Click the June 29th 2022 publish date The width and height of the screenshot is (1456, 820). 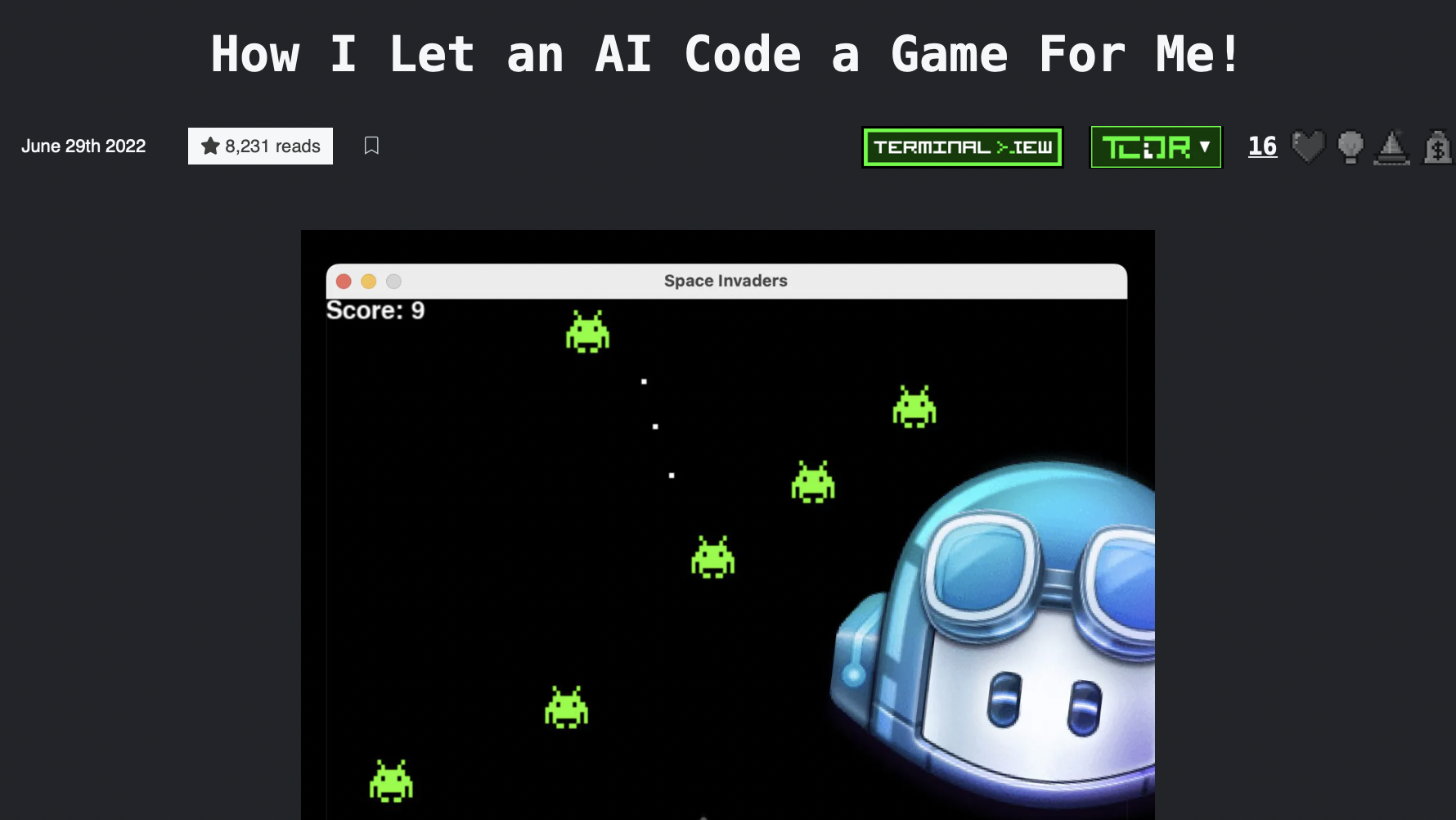click(x=83, y=146)
